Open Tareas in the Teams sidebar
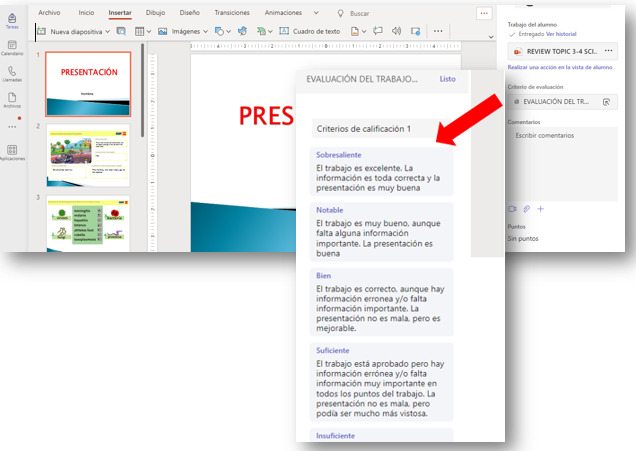Viewport: 636px width, 451px height. 12,21
